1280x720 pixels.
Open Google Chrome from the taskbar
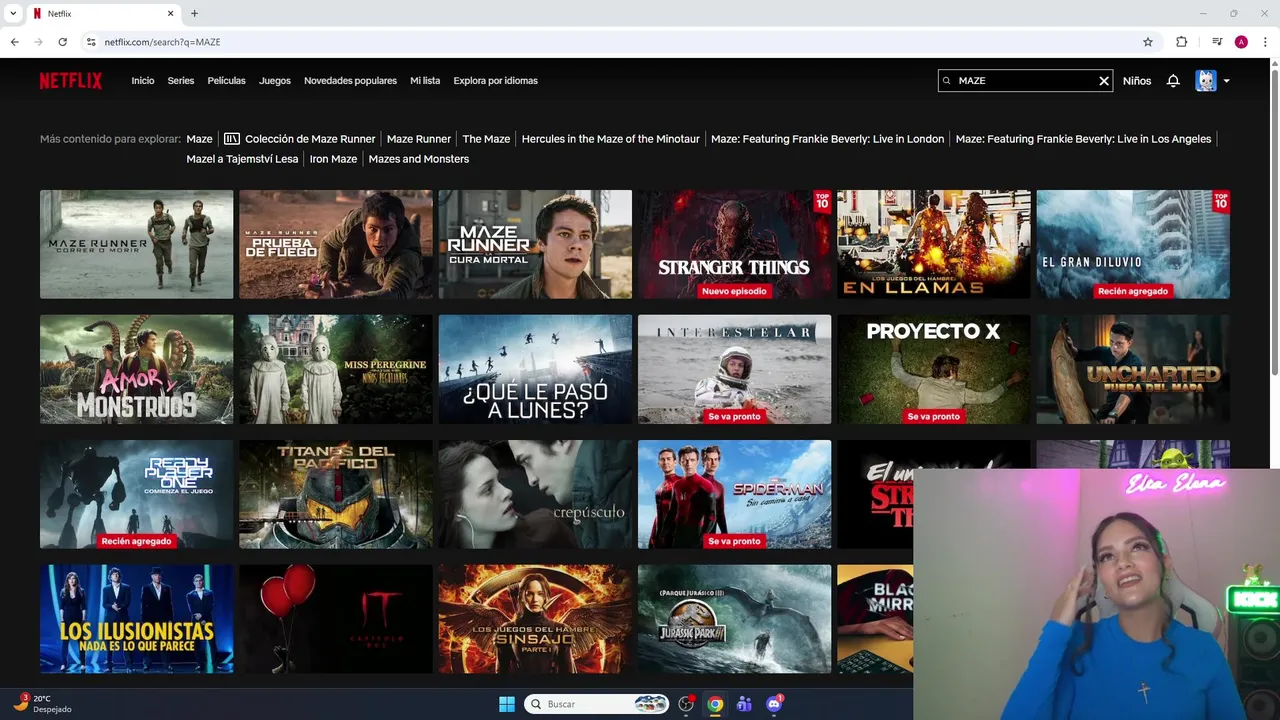point(715,704)
